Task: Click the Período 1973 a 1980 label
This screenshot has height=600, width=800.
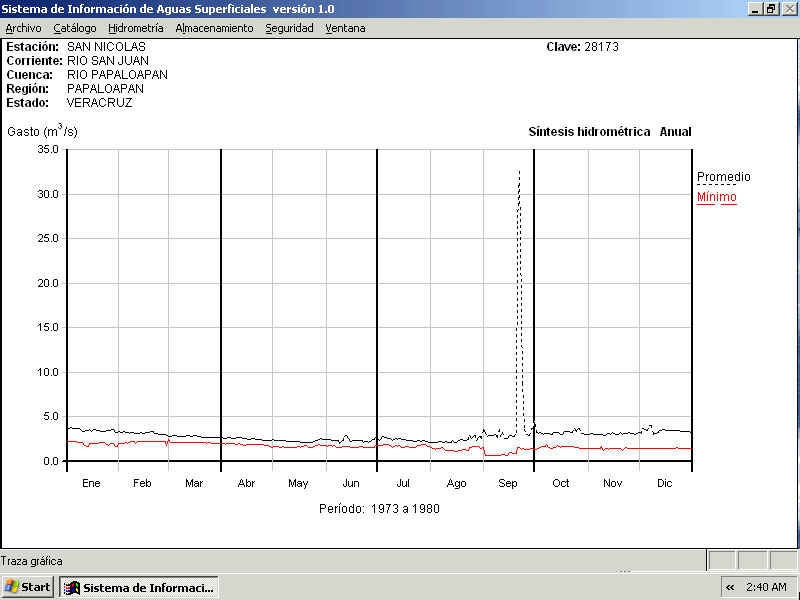Action: (379, 509)
